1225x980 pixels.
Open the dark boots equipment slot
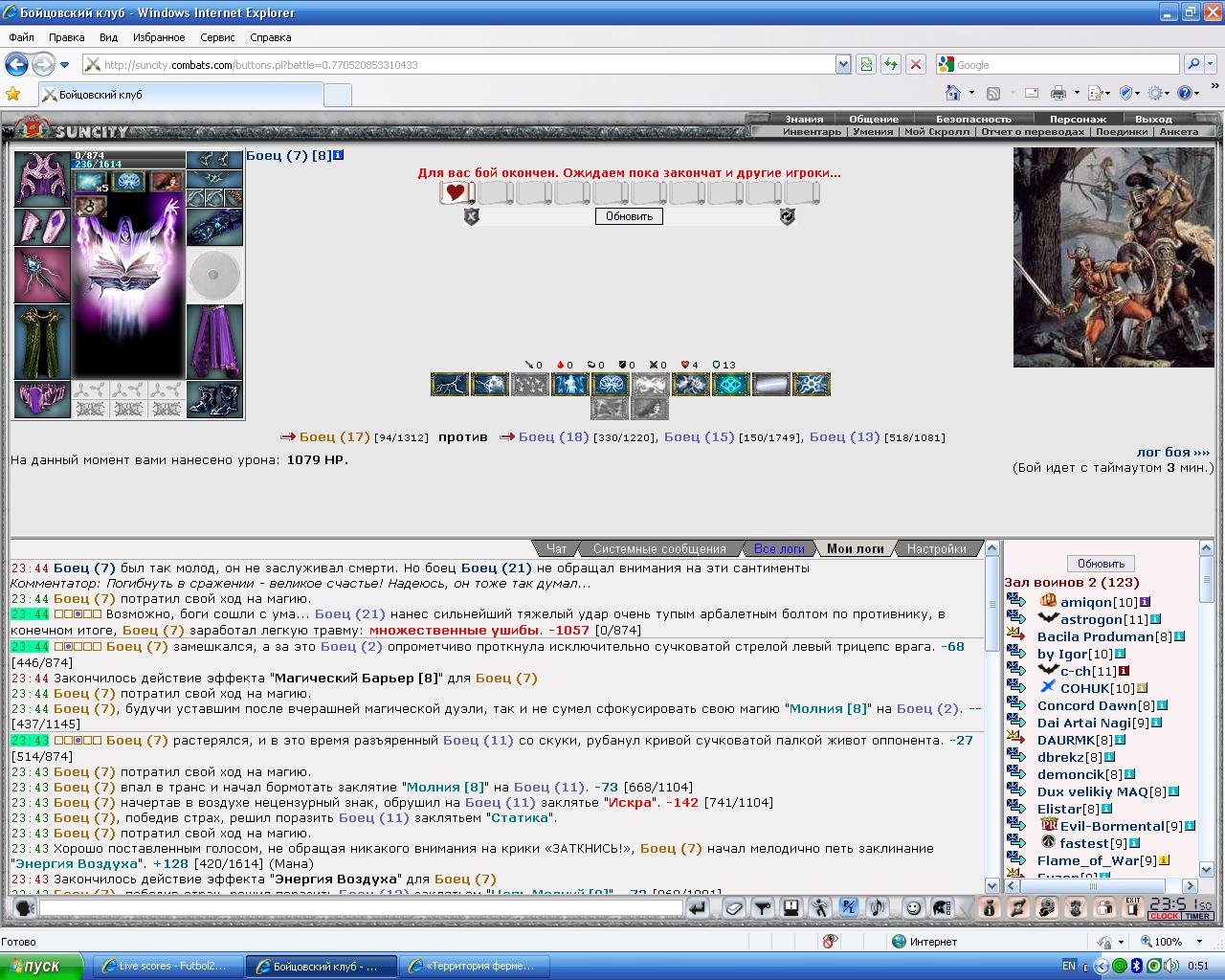point(214,399)
